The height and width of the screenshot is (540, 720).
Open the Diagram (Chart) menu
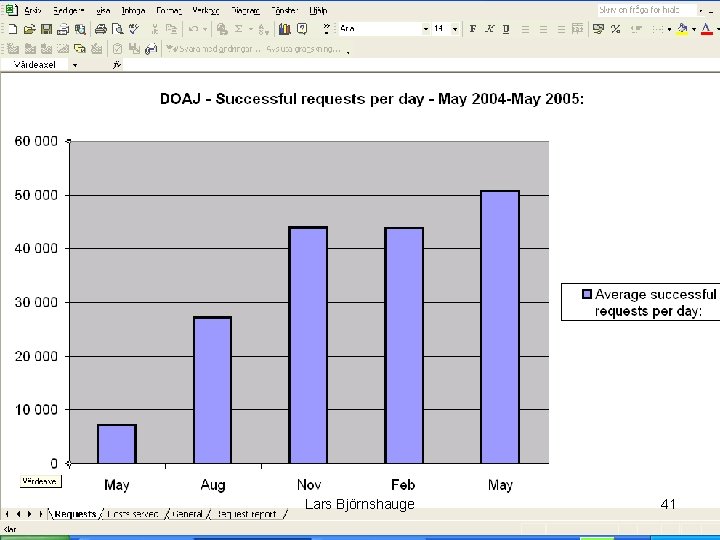tap(245, 10)
